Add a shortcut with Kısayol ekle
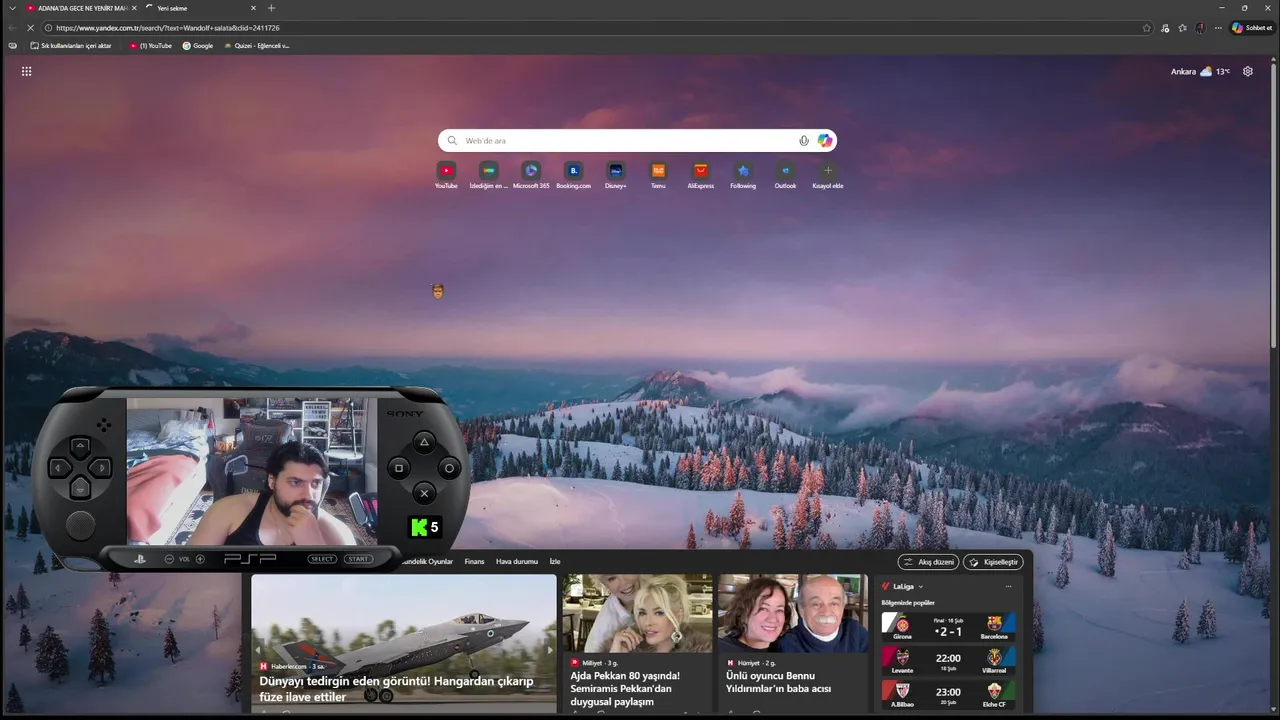 coord(828,175)
